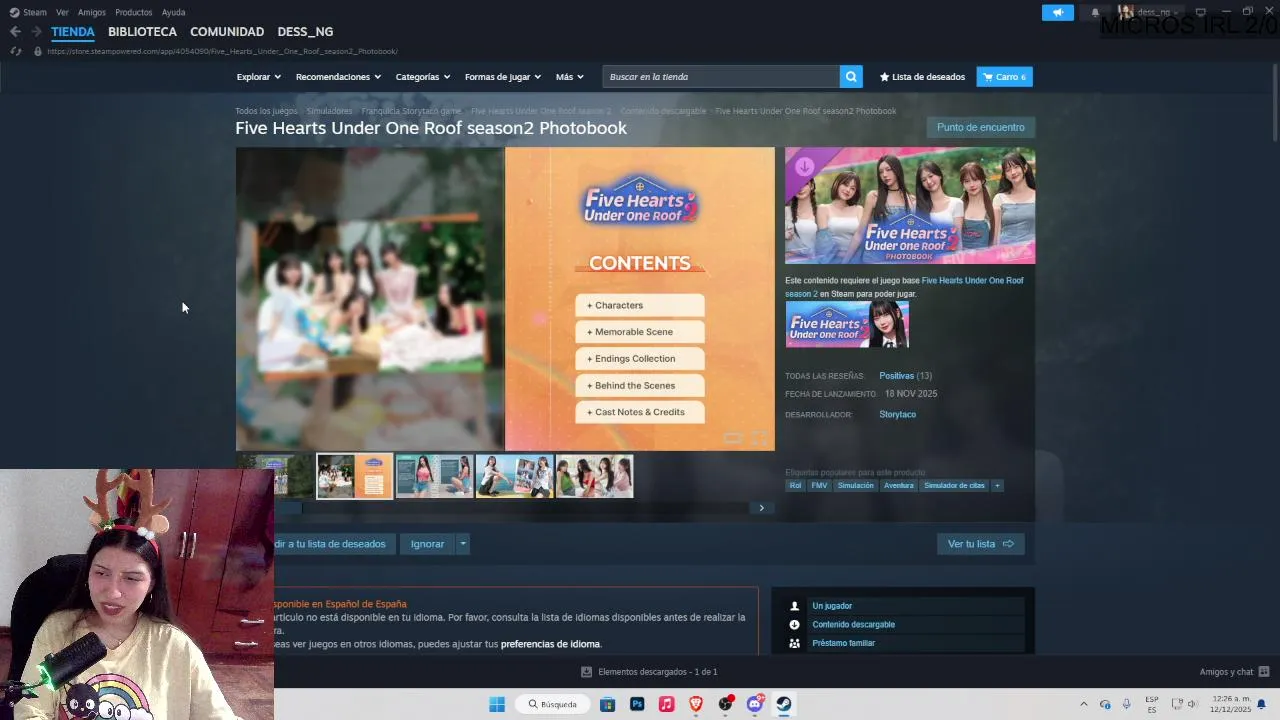Click the store page URL address

222,51
